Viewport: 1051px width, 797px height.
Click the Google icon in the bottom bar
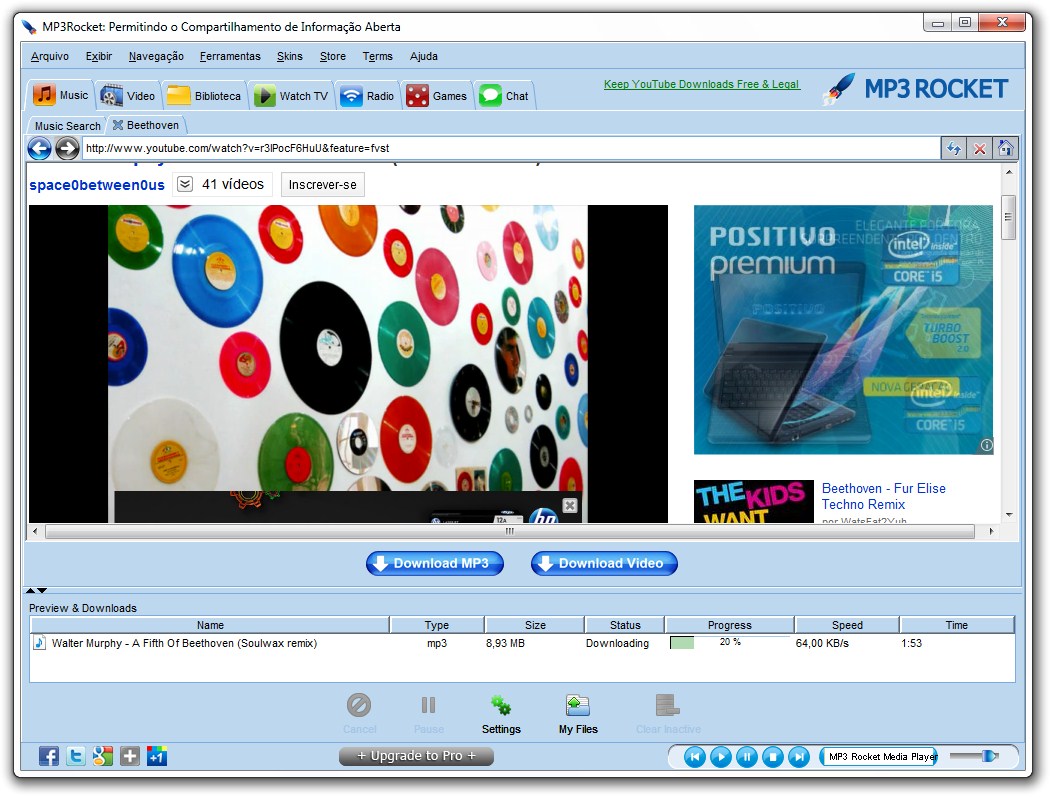click(x=103, y=756)
